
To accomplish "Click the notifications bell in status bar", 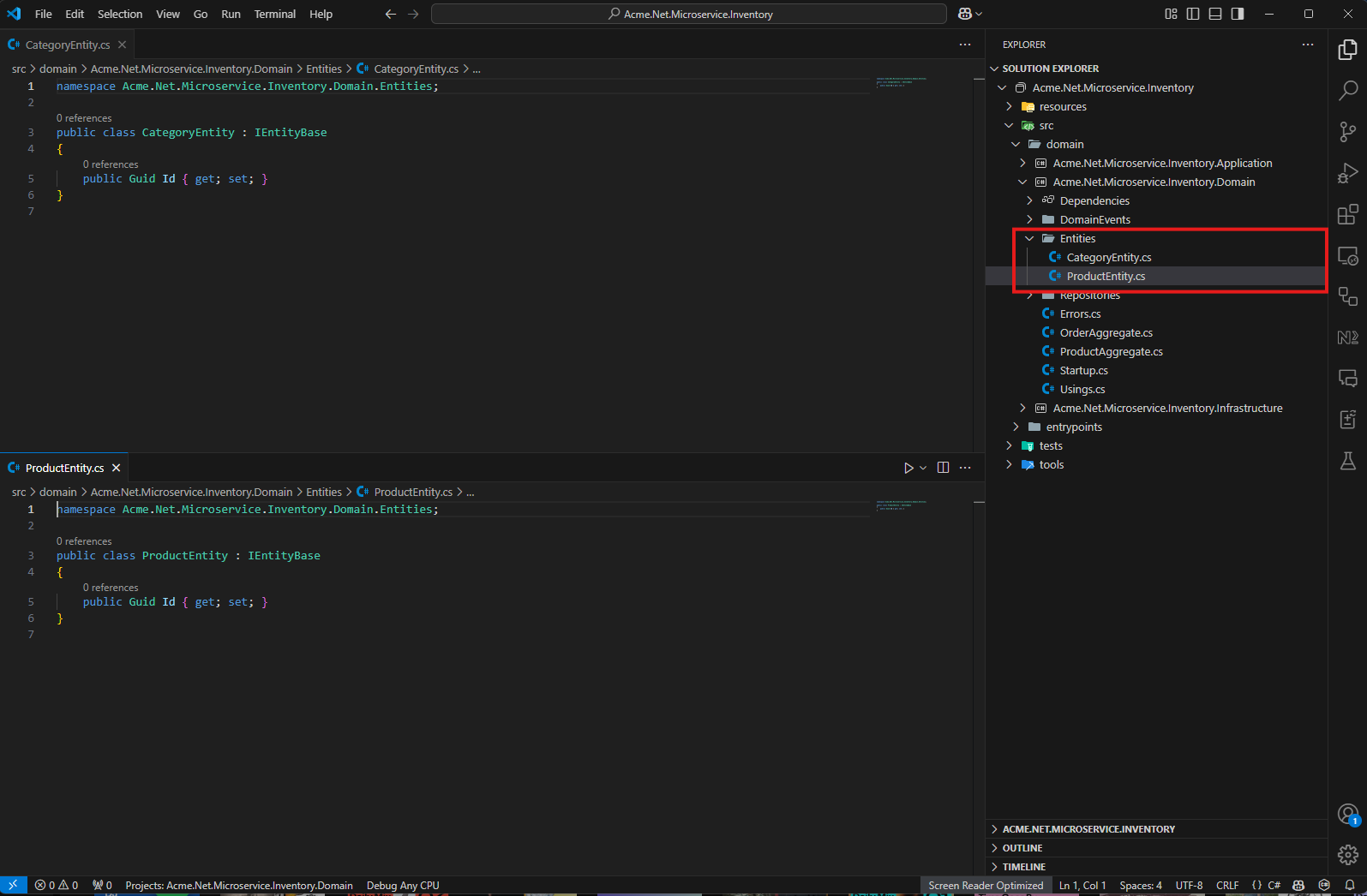I will (1350, 886).
